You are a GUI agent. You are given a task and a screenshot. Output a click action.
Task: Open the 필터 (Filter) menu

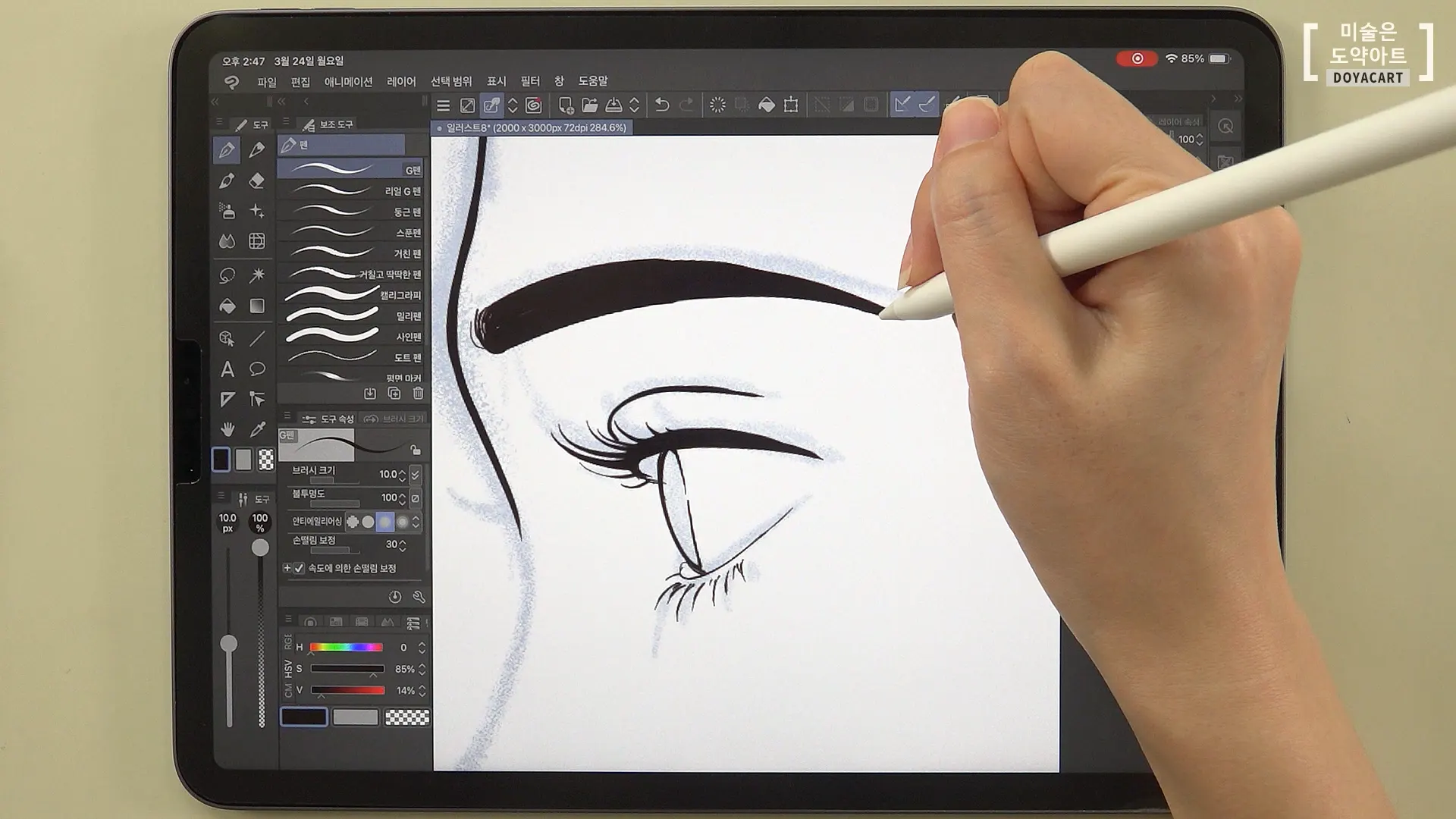[x=530, y=81]
